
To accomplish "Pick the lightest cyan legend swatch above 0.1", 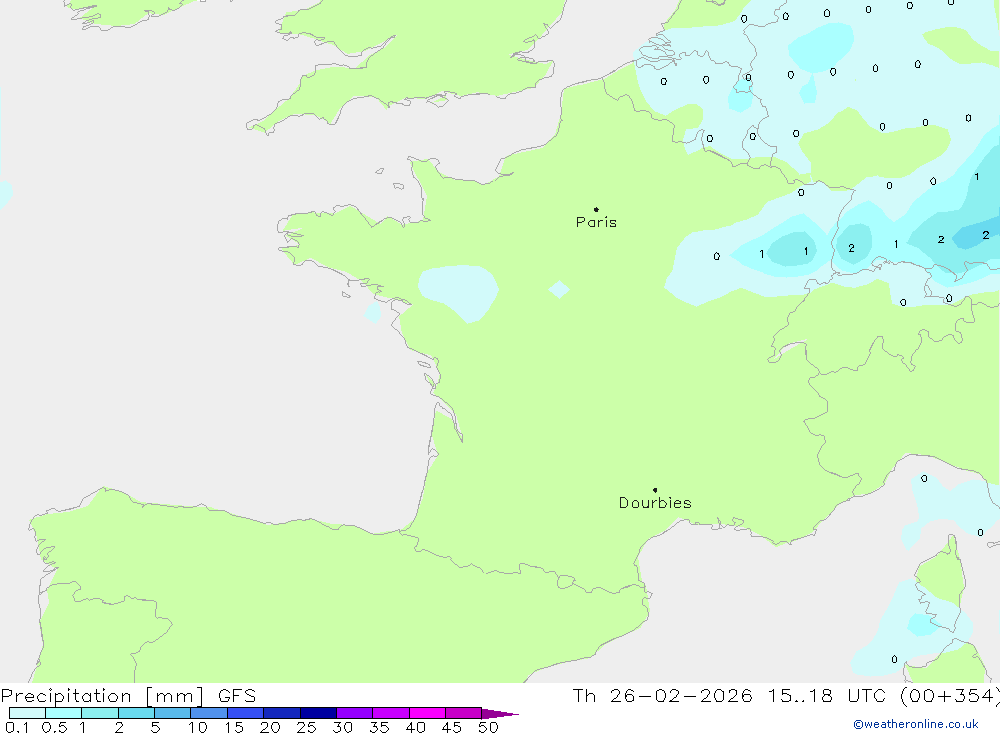I will tap(27, 713).
